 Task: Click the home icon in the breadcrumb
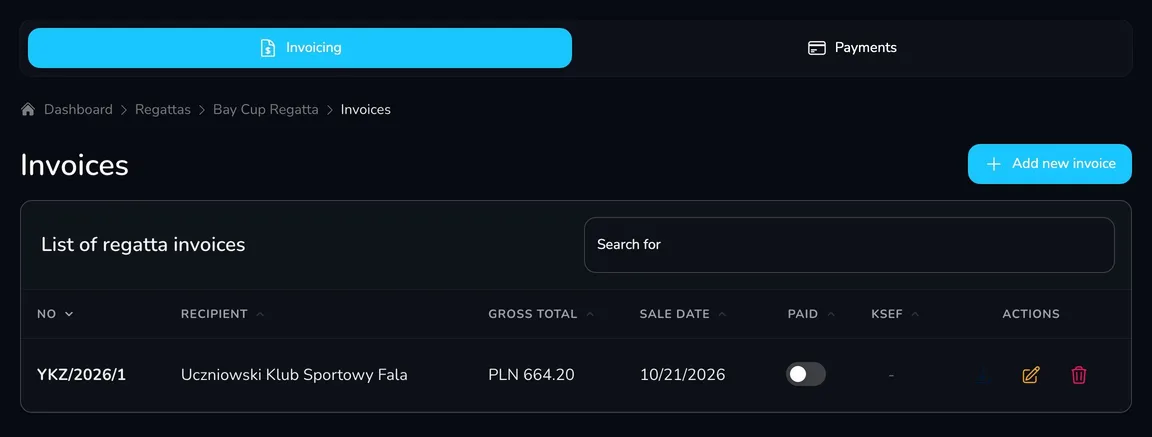[28, 109]
